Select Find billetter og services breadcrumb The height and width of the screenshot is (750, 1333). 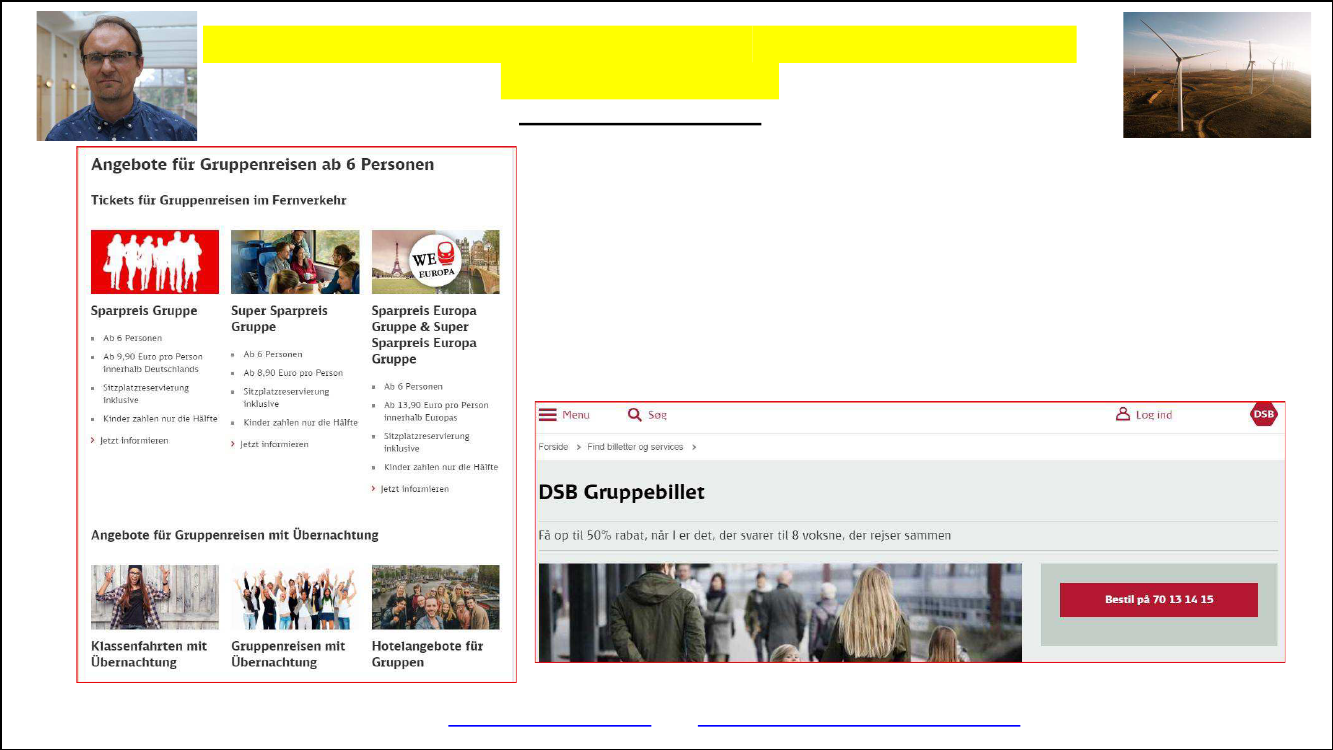(635, 447)
